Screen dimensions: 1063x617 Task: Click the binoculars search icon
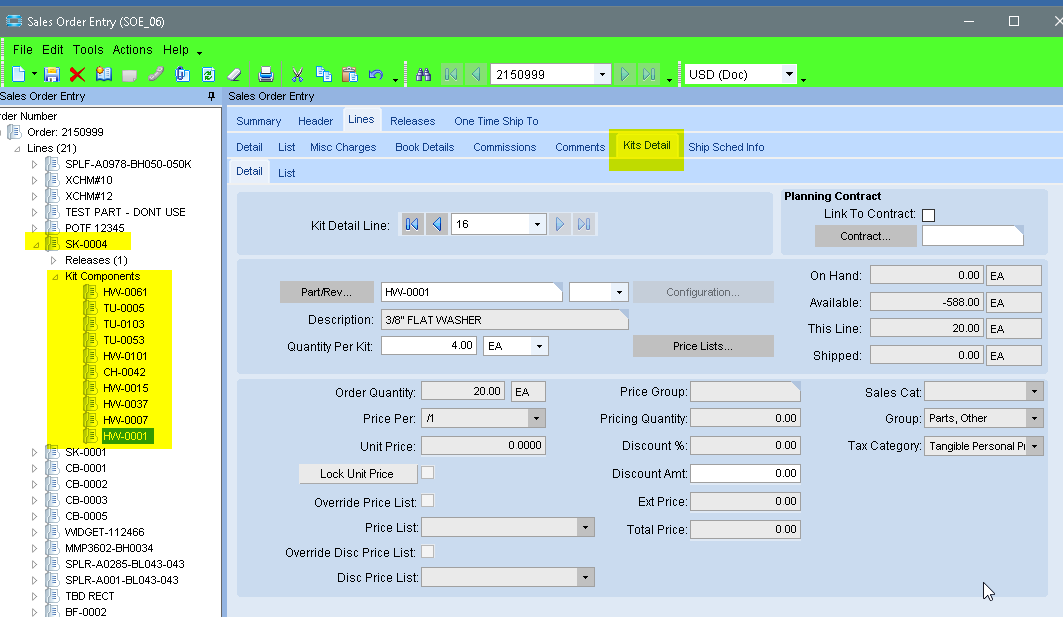pos(423,74)
